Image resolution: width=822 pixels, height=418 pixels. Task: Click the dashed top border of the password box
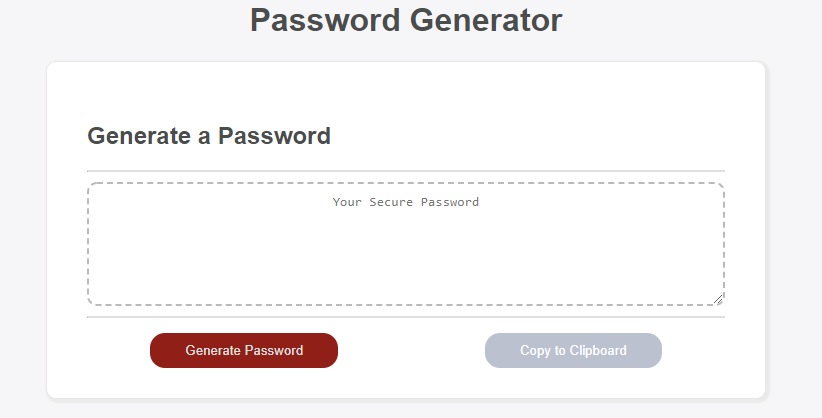pyautogui.click(x=406, y=183)
